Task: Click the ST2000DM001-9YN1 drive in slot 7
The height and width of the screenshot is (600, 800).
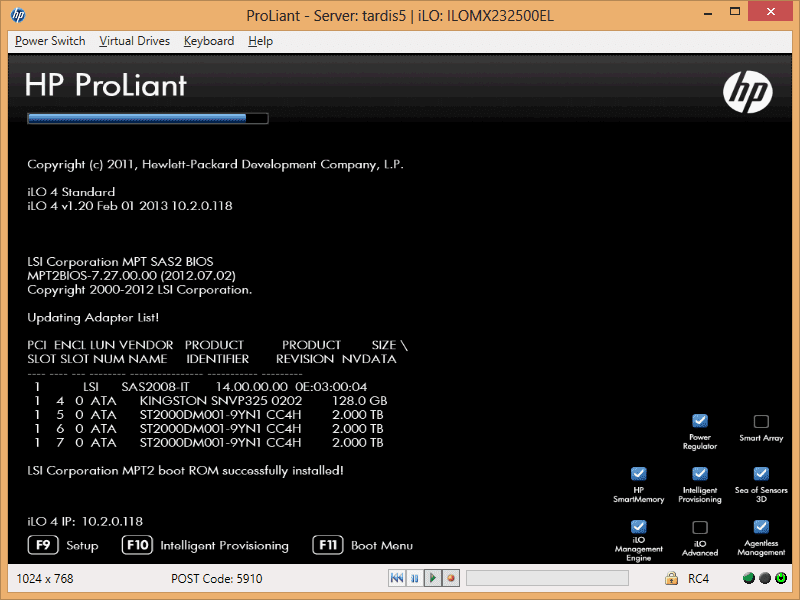Action: point(220,442)
